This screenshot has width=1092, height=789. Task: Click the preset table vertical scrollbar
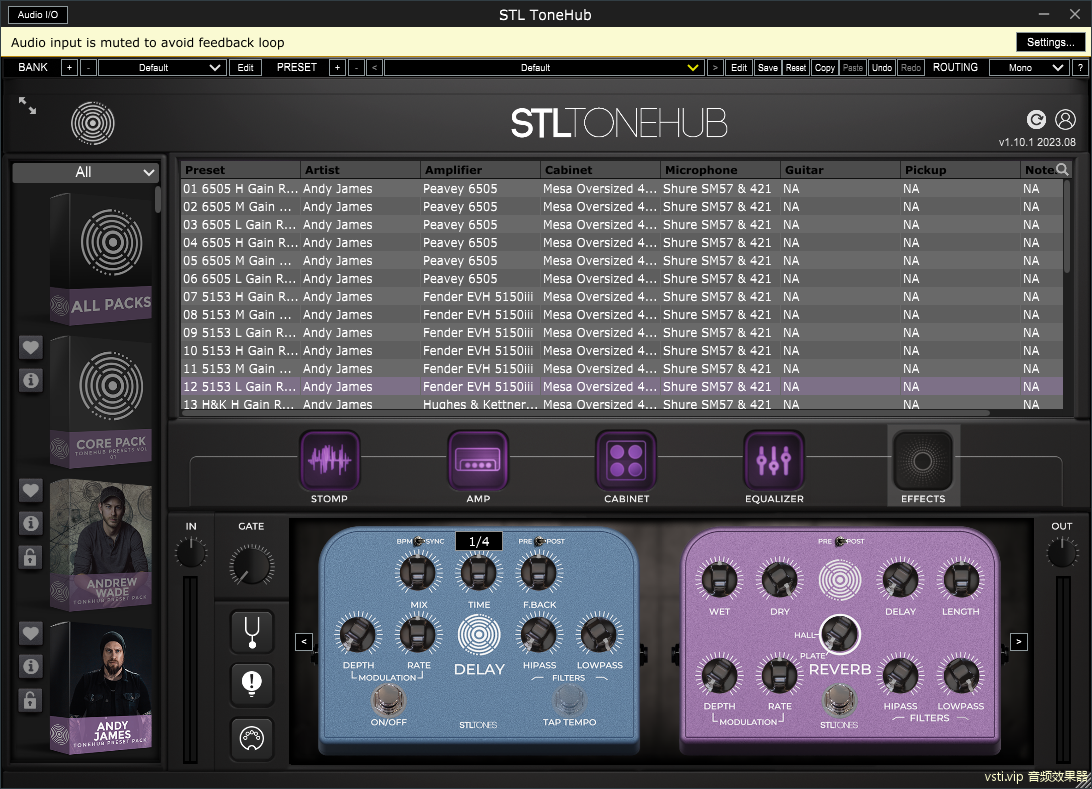(1066, 226)
